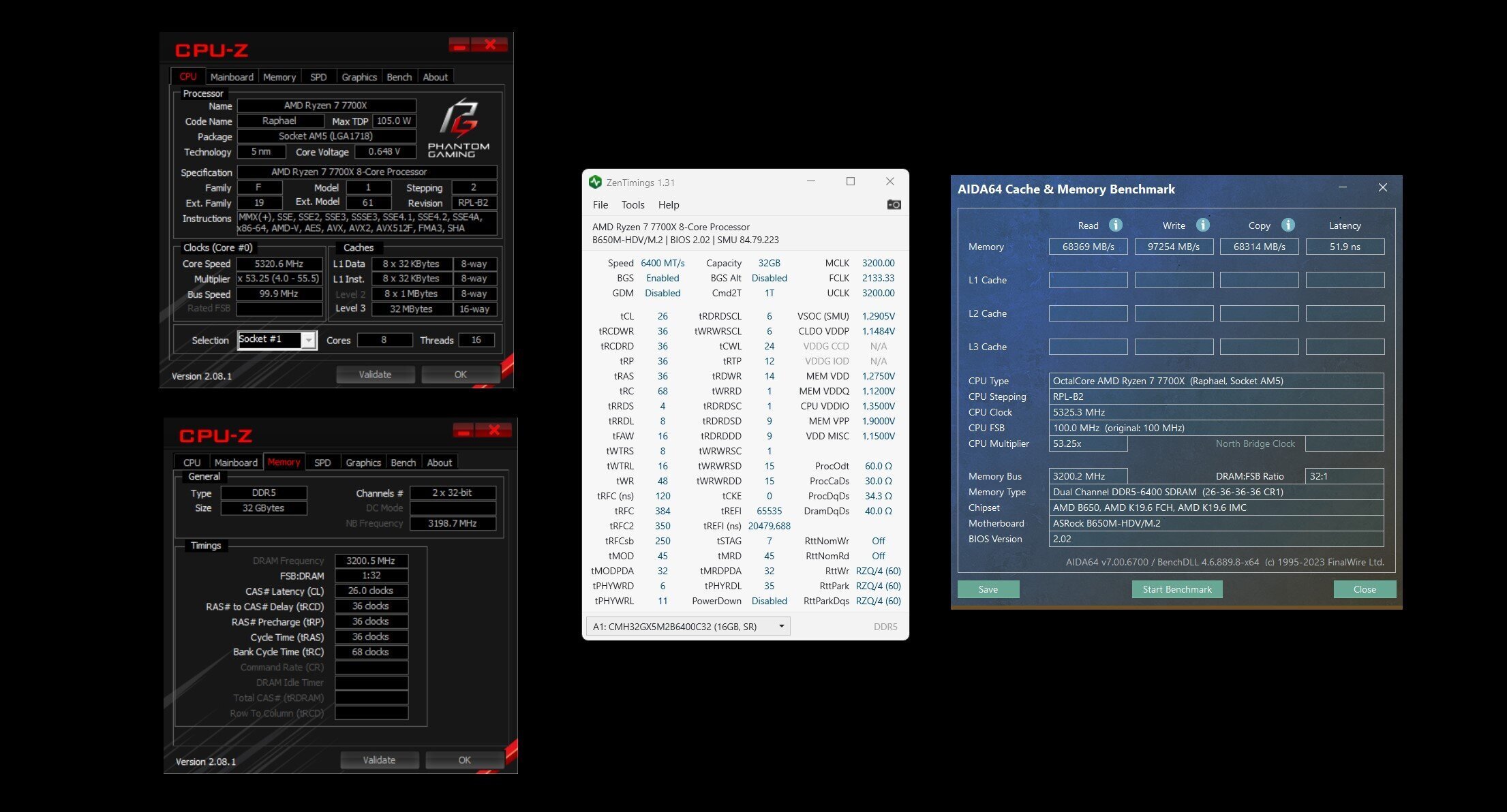Switch to Mainboard tab in top CPU-Z
Image resolution: width=1507 pixels, height=812 pixels.
[232, 77]
